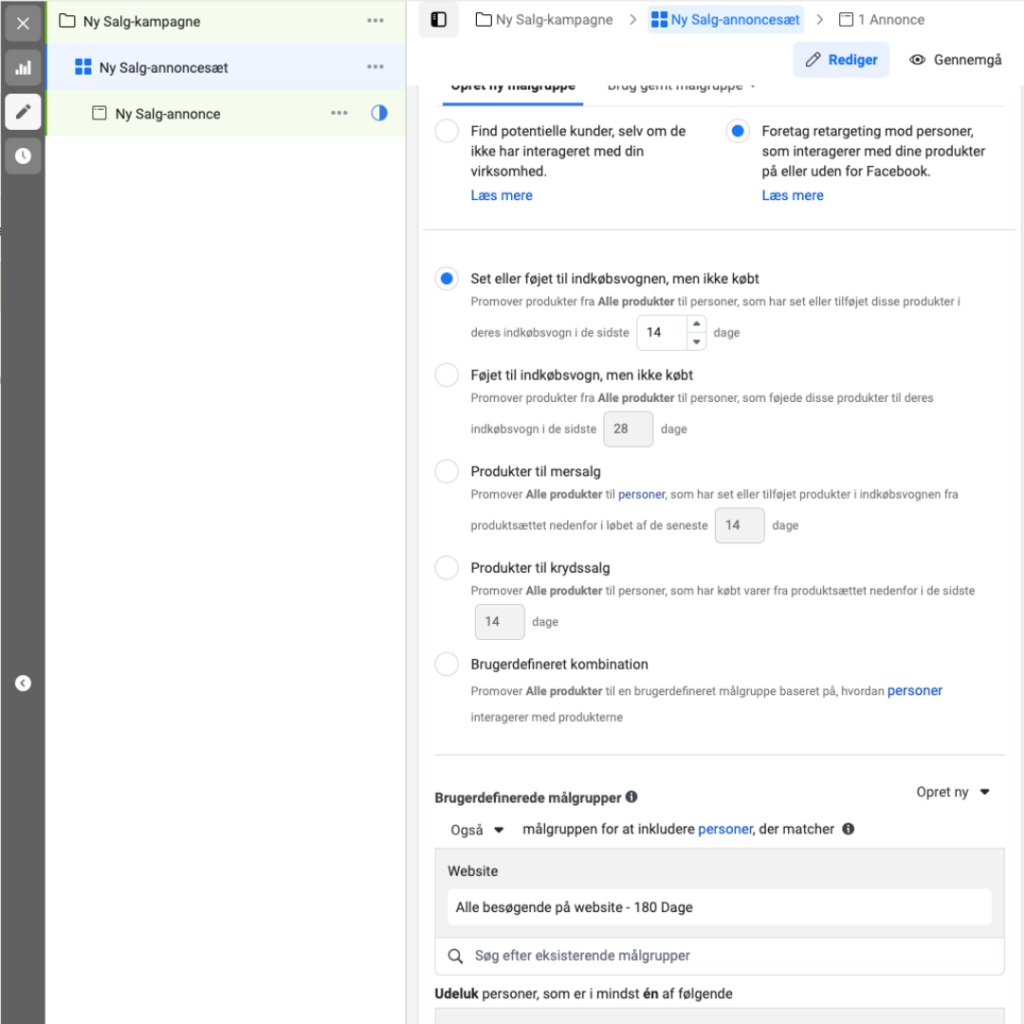Select 'Ny Salg-annonce' in the tree
The image size is (1024, 1024).
tap(167, 114)
